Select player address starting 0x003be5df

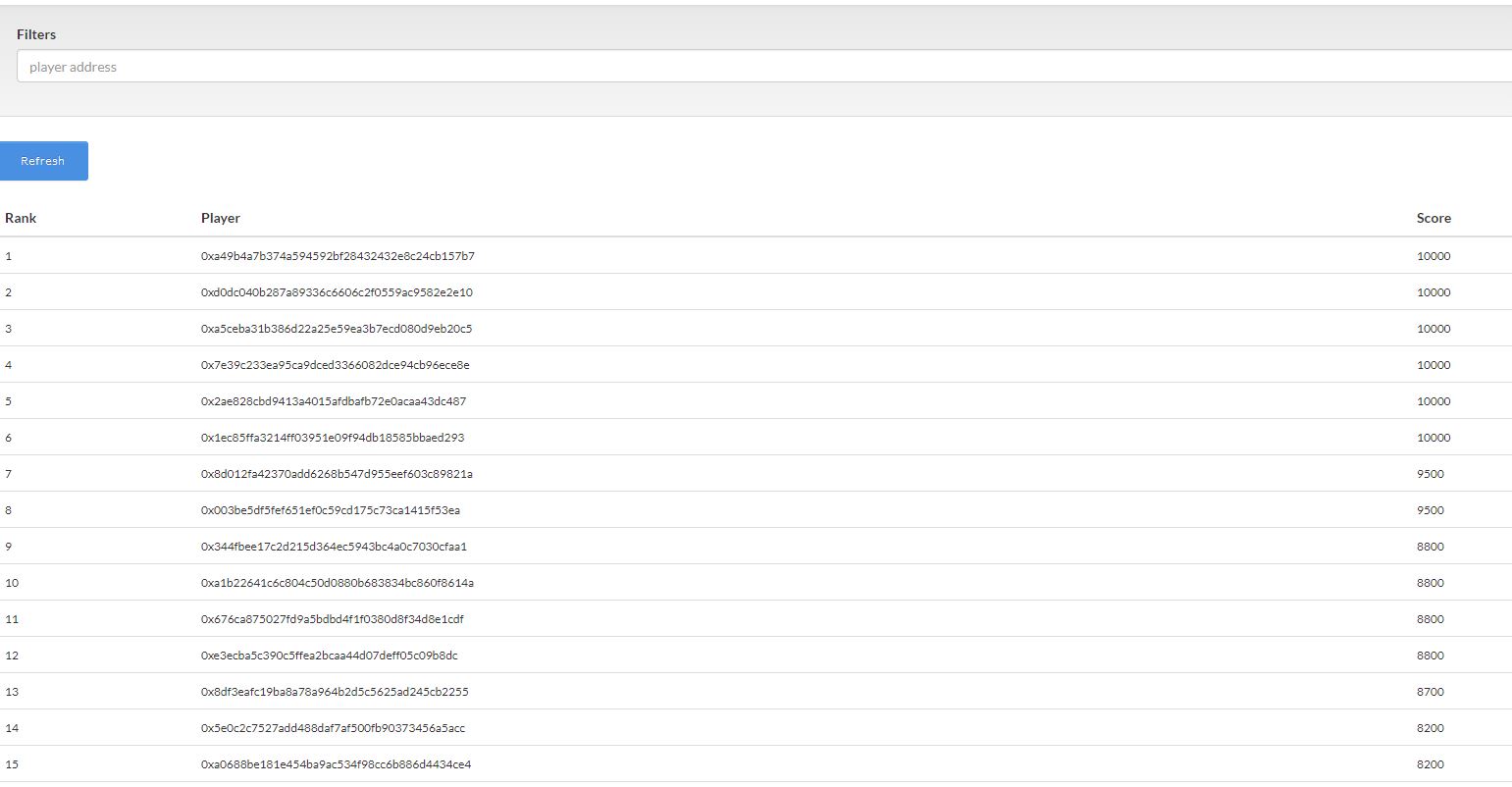(331, 510)
